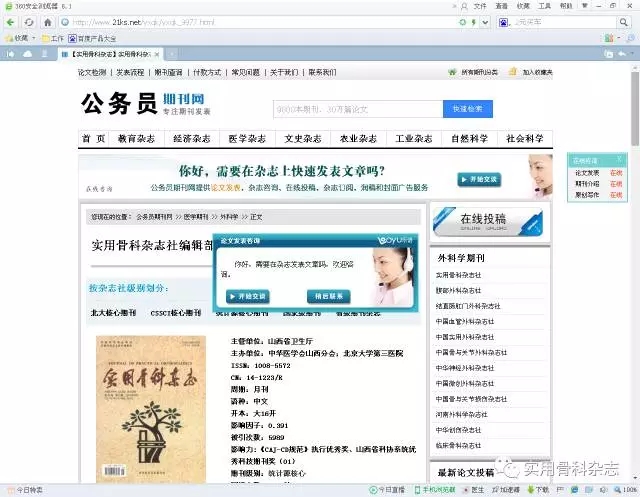Image resolution: width=640 pixels, height=497 pixels.
Task: Open the 工具 menu
Action: pos(544,6)
